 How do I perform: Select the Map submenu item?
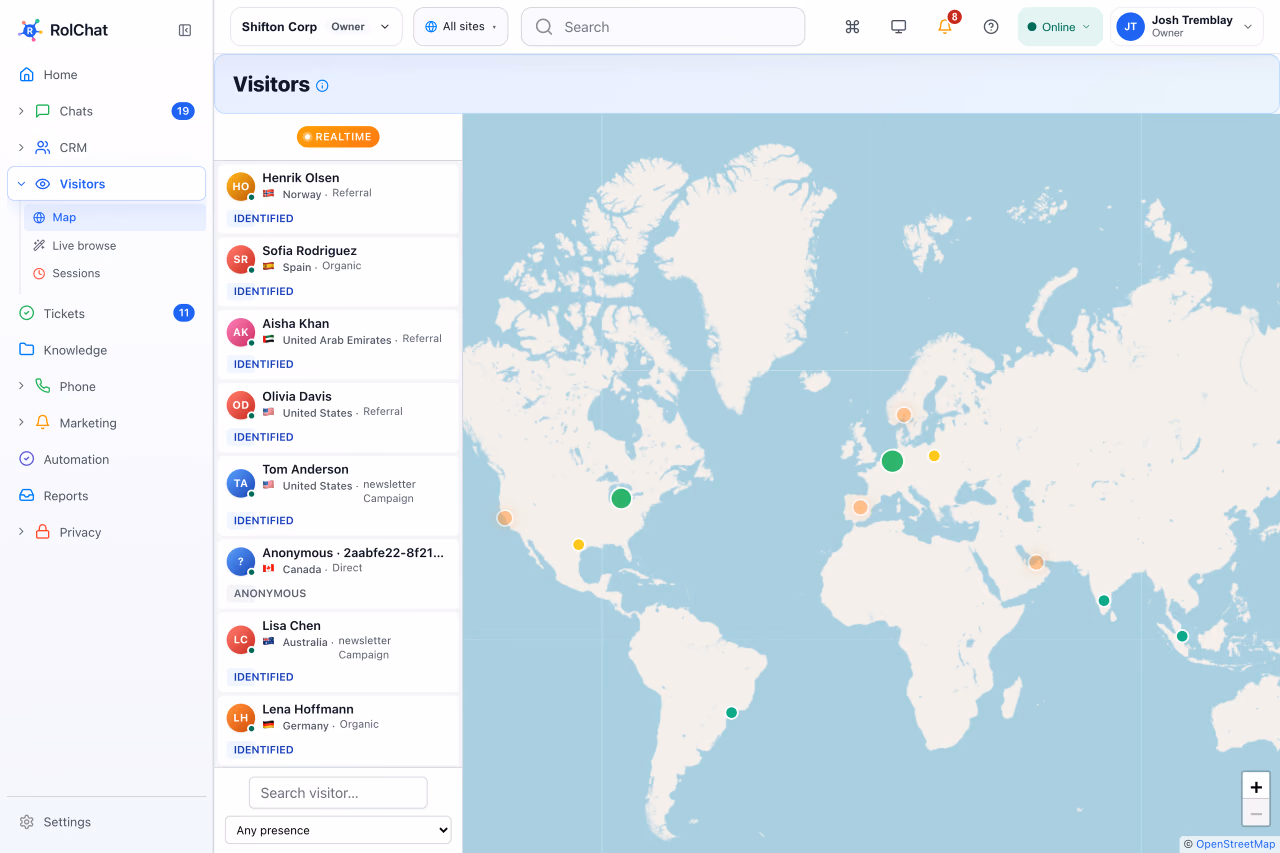point(114,217)
